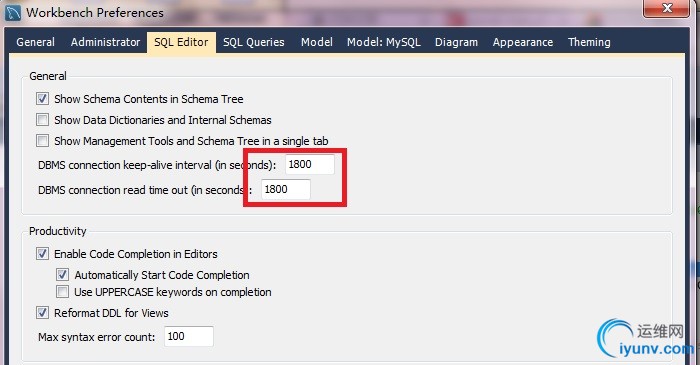Click the Workbench dolphin icon in title bar

tap(13, 12)
